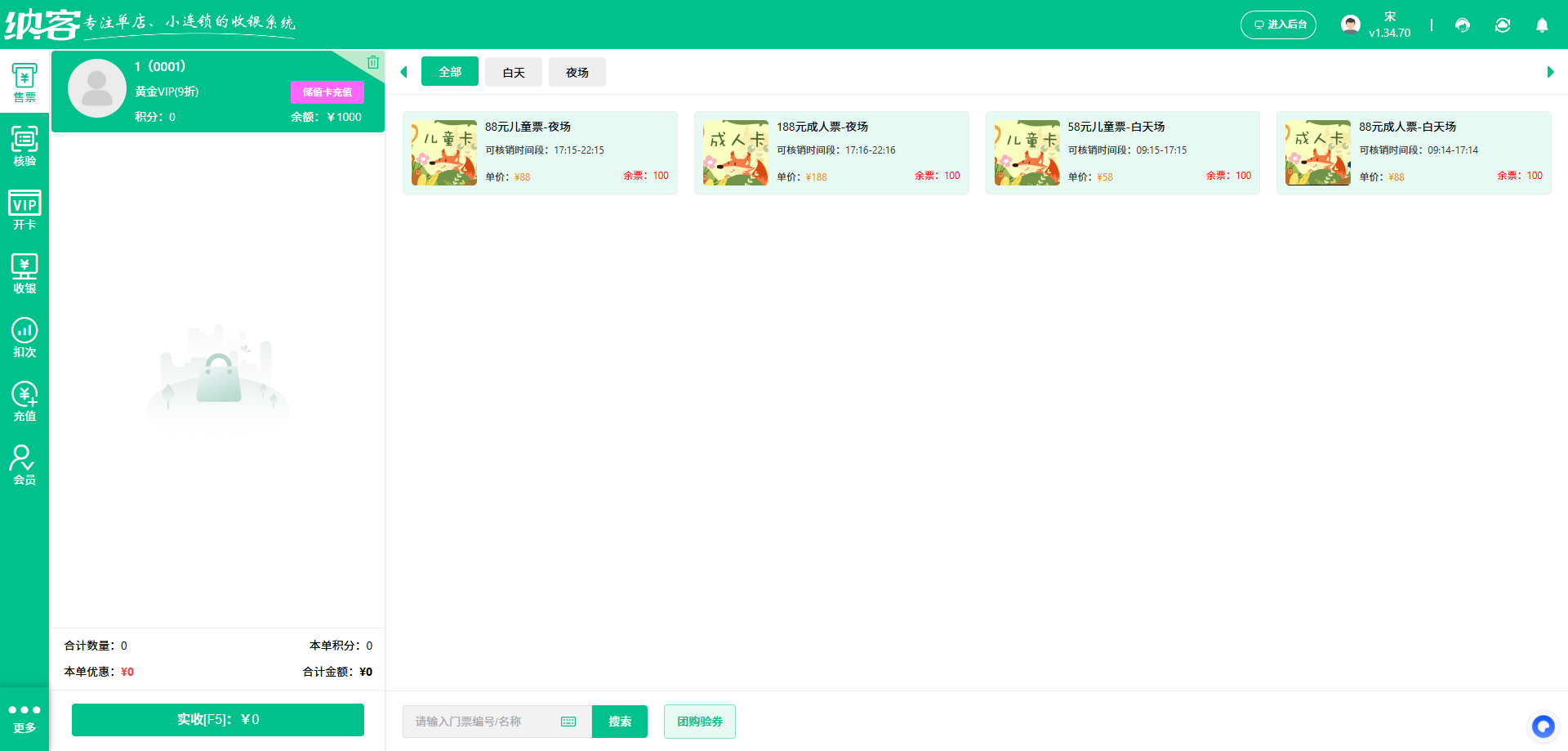This screenshot has height=751, width=1568.
Task: Click the member avatar placeholder
Action: (x=97, y=88)
